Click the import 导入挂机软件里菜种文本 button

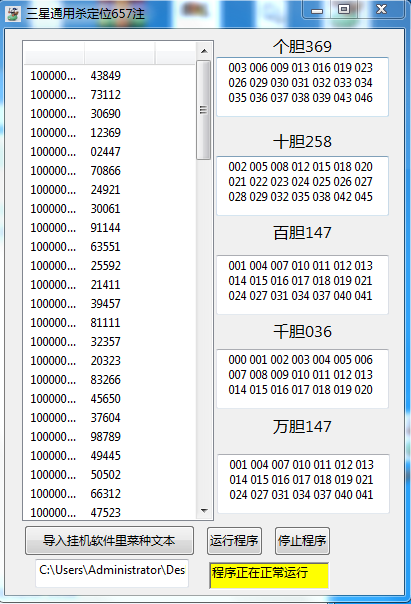click(109, 540)
